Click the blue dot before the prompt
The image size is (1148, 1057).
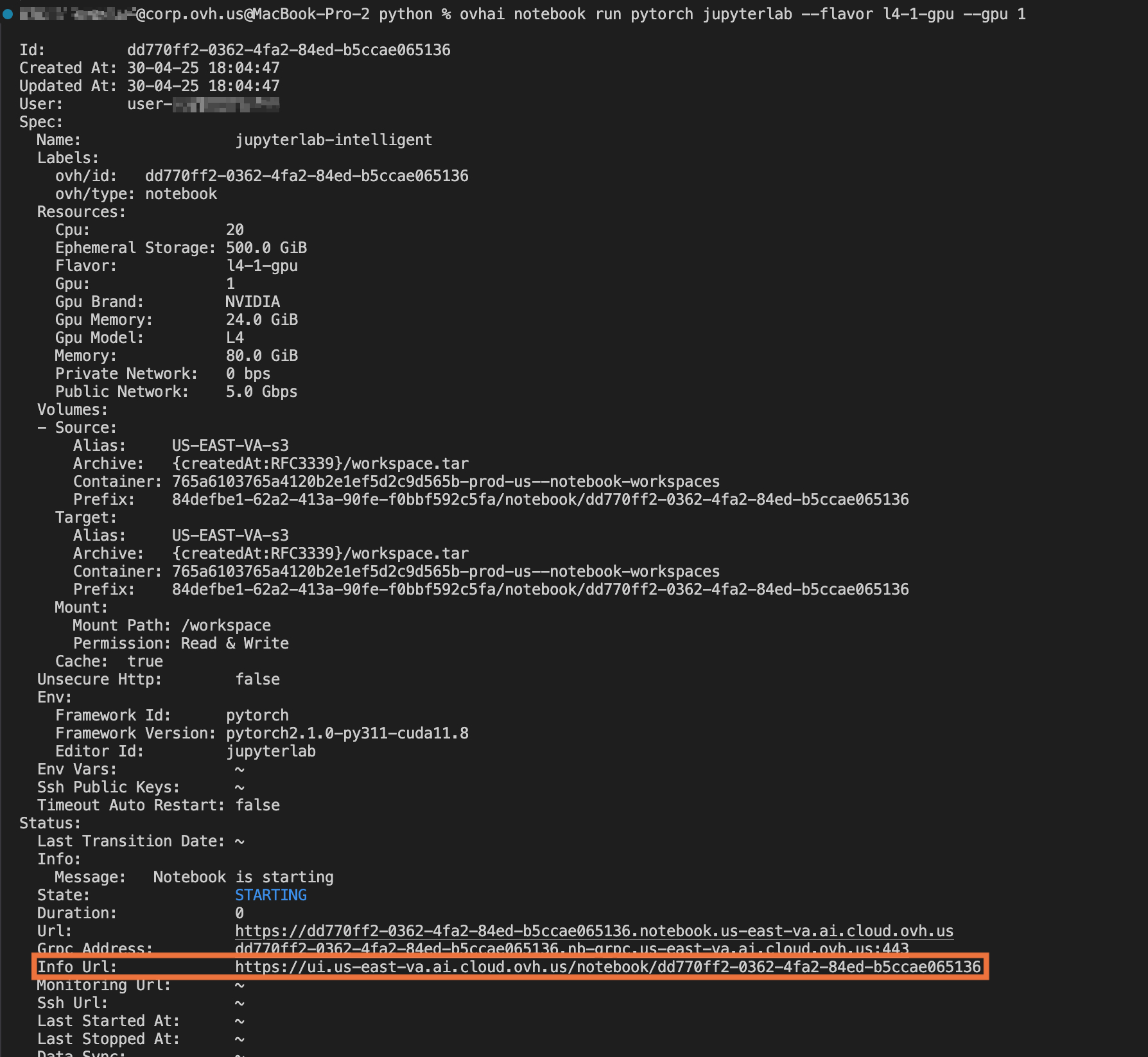(x=8, y=14)
